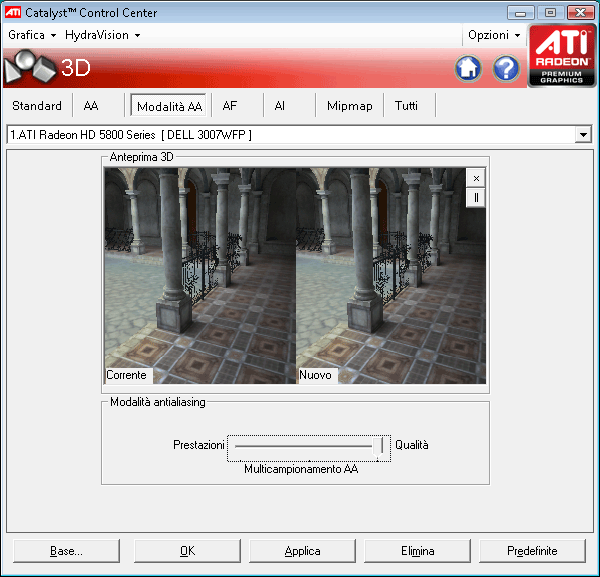The height and width of the screenshot is (577, 600).
Task: Pause the 3D preview animation
Action: [x=476, y=198]
